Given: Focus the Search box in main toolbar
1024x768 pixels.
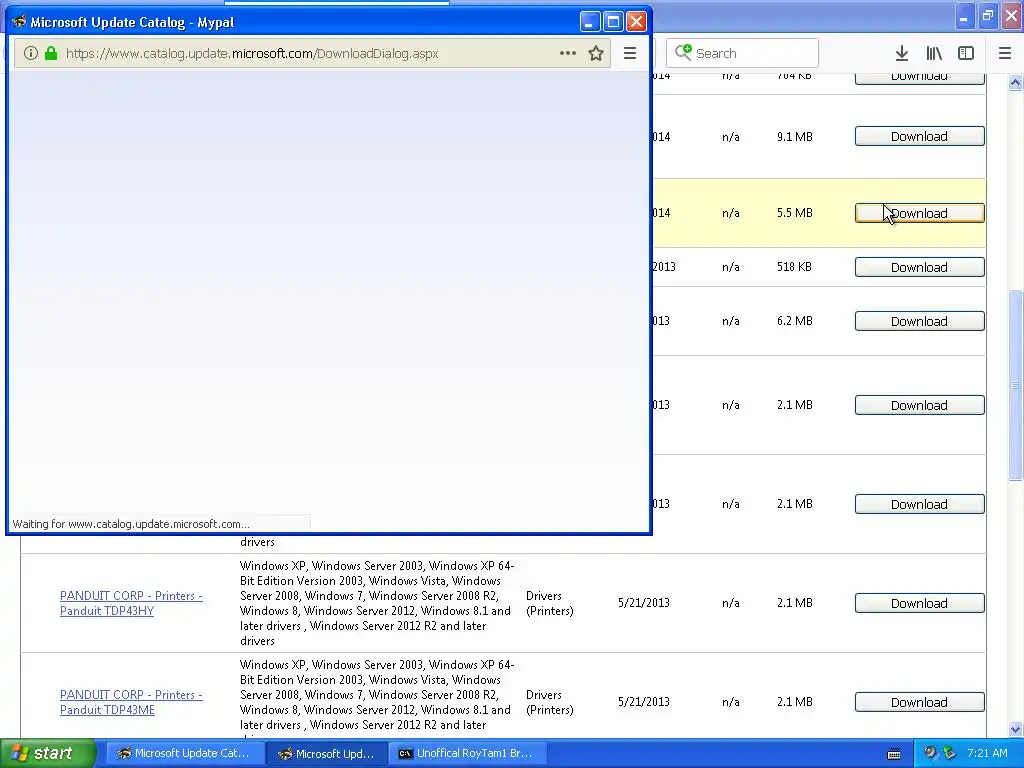Looking at the screenshot, I should [x=742, y=53].
